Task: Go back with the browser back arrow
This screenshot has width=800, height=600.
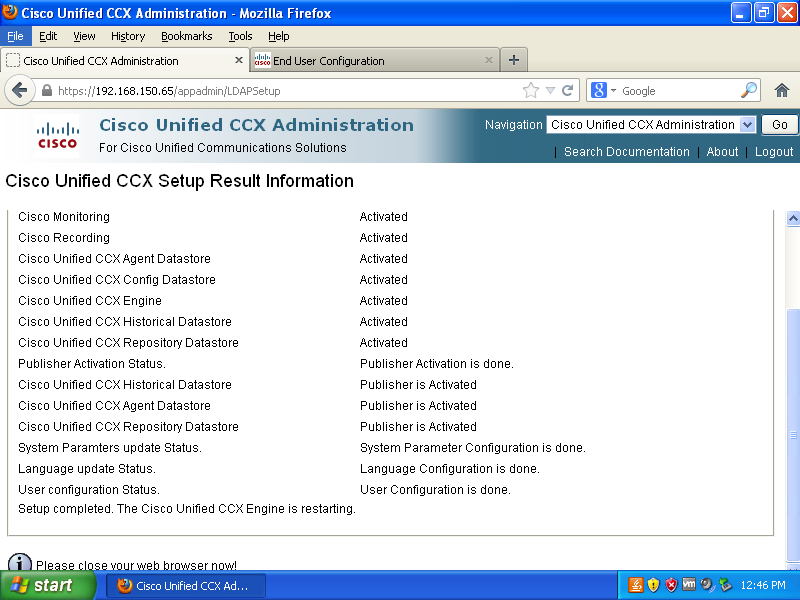Action: (x=19, y=91)
